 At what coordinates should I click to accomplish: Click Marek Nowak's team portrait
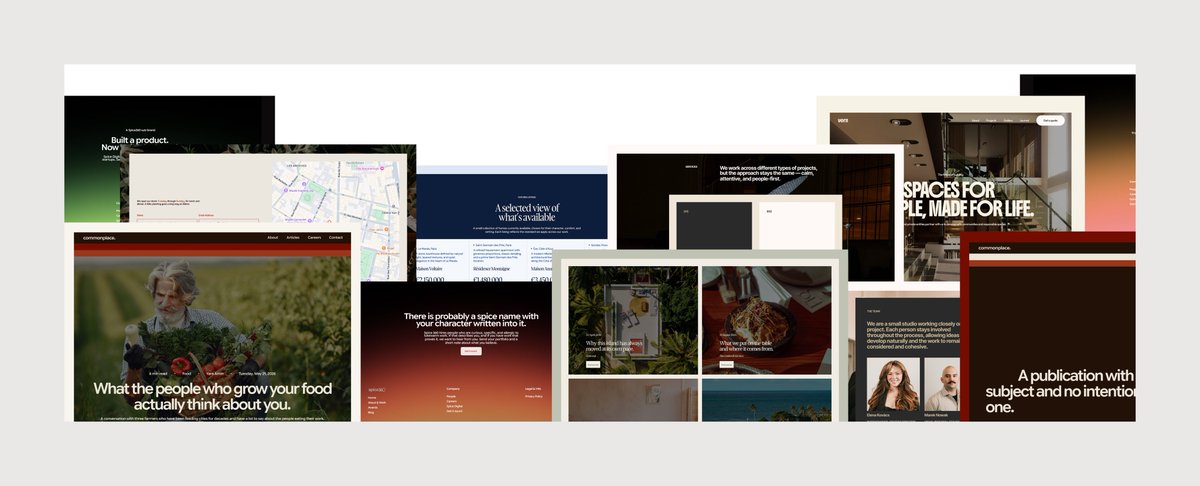point(942,385)
